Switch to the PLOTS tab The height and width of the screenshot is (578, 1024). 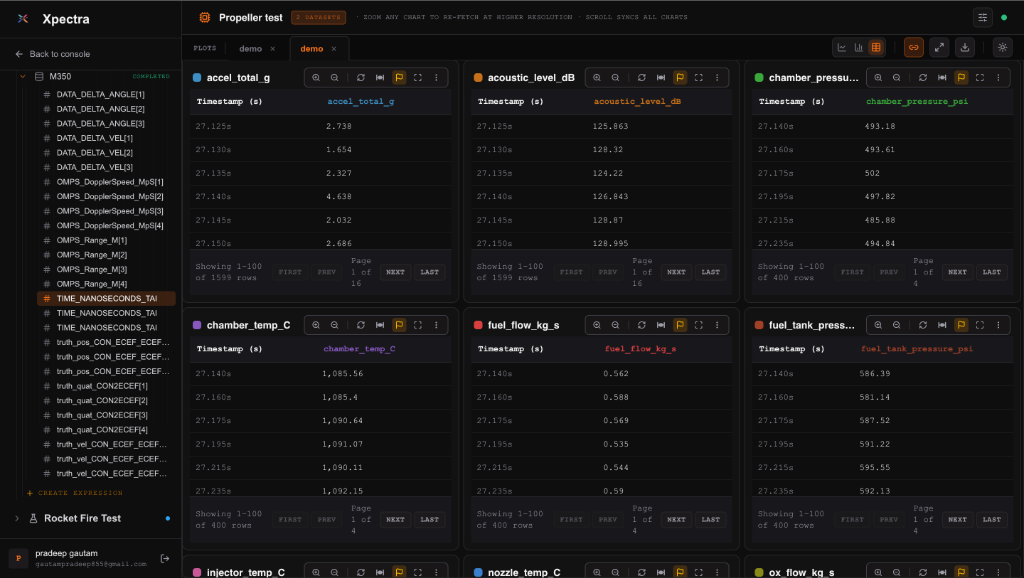204,48
